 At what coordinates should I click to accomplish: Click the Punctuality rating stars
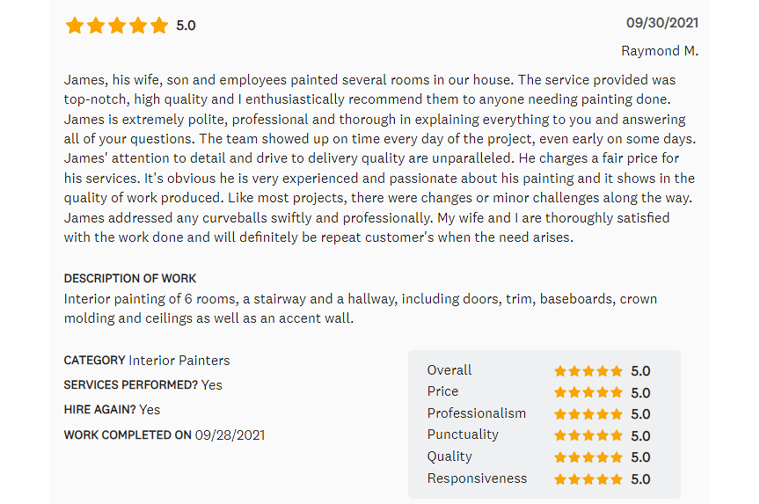click(588, 436)
